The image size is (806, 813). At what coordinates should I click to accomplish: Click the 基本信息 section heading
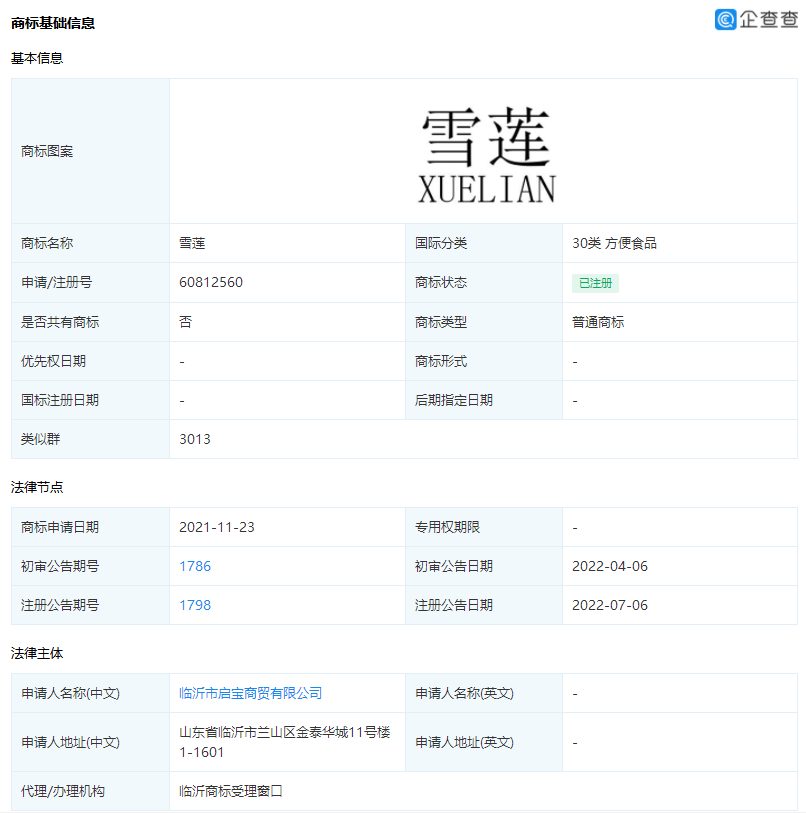click(x=37, y=58)
